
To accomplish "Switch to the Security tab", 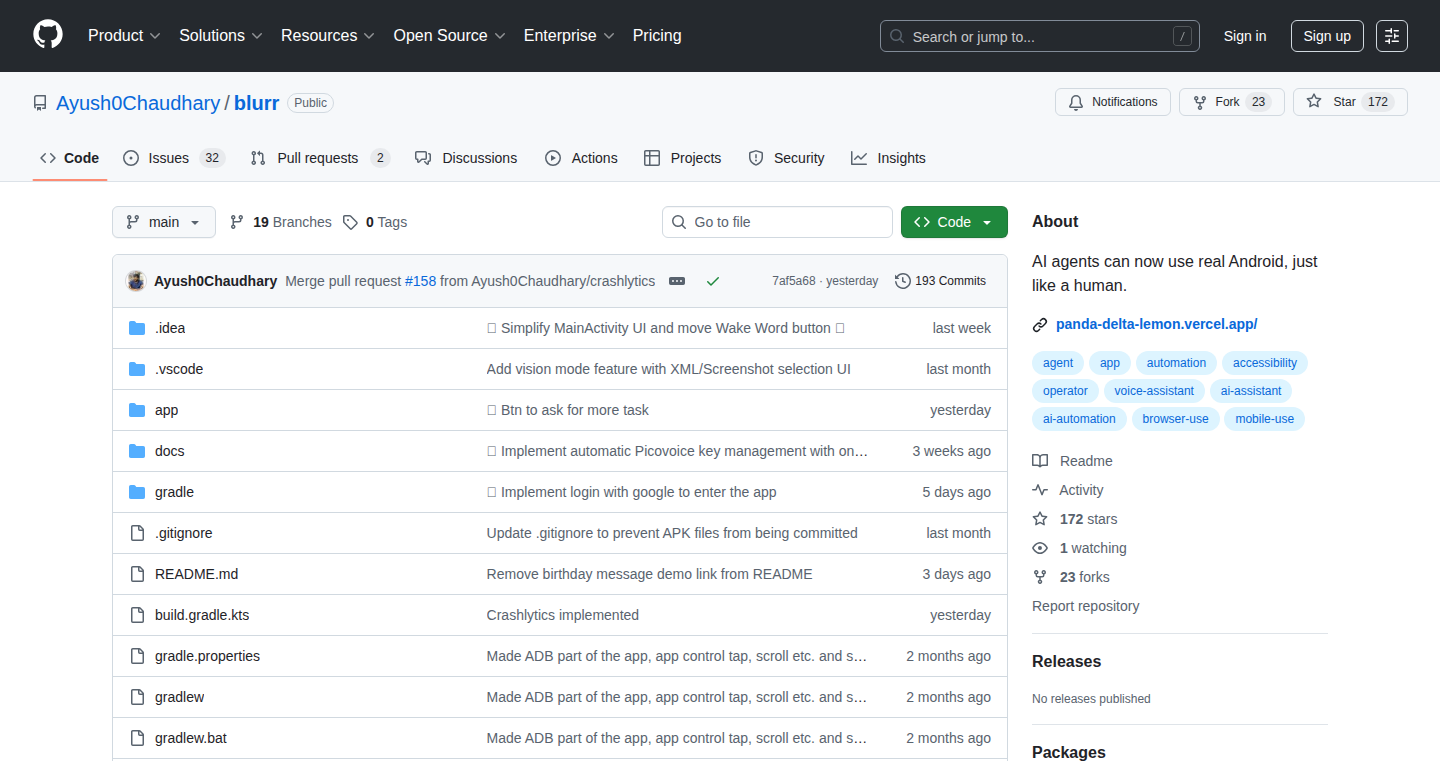I will (786, 158).
